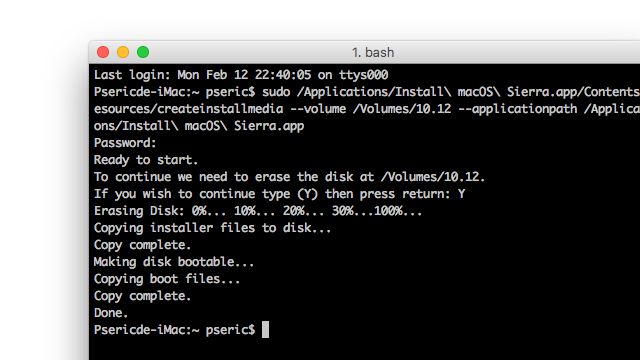Click the 'Ready to start.' output line
Image resolution: width=640 pixels, height=360 pixels.
point(146,160)
